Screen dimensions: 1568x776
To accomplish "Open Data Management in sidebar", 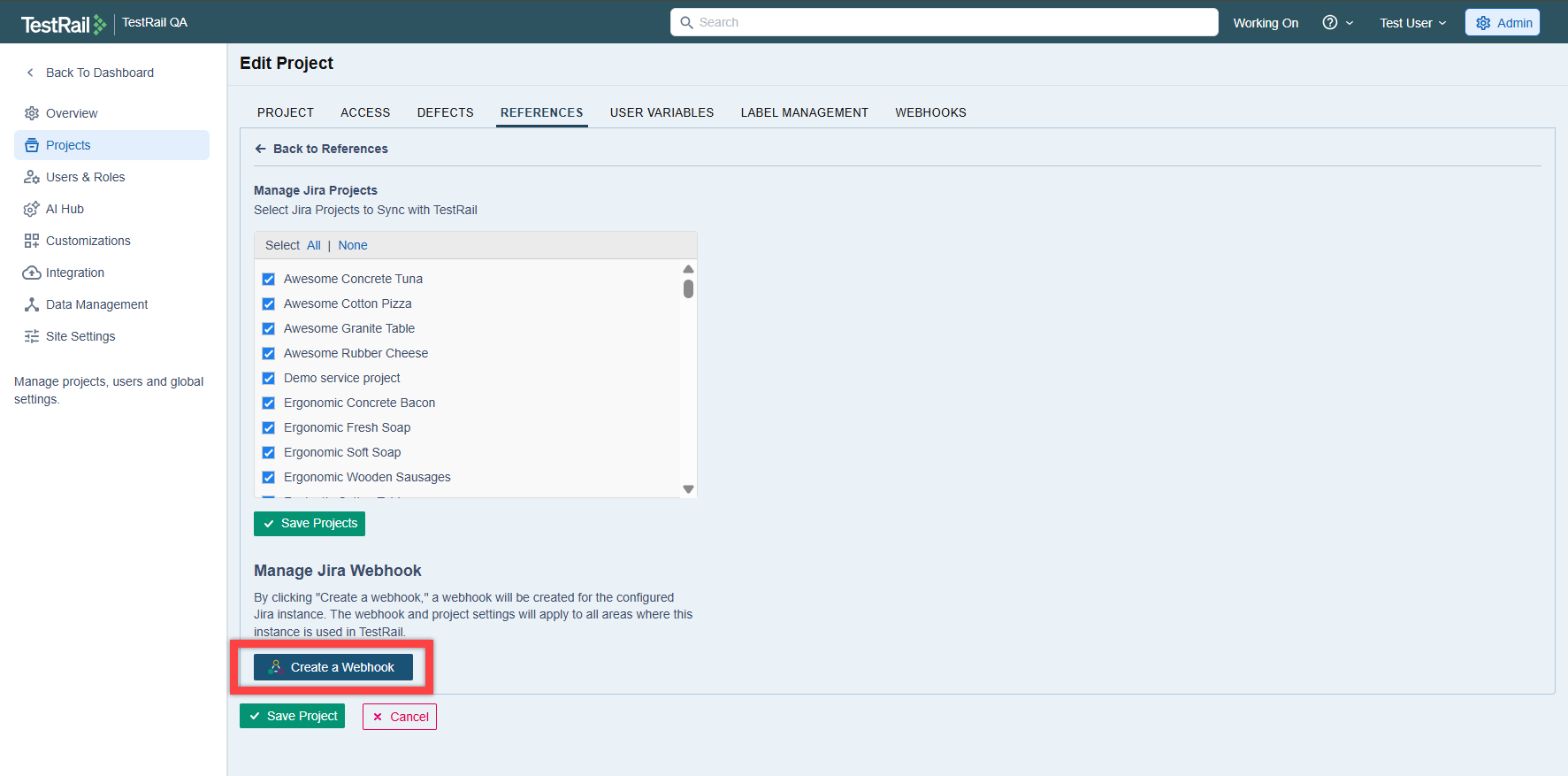I will 111,304.
